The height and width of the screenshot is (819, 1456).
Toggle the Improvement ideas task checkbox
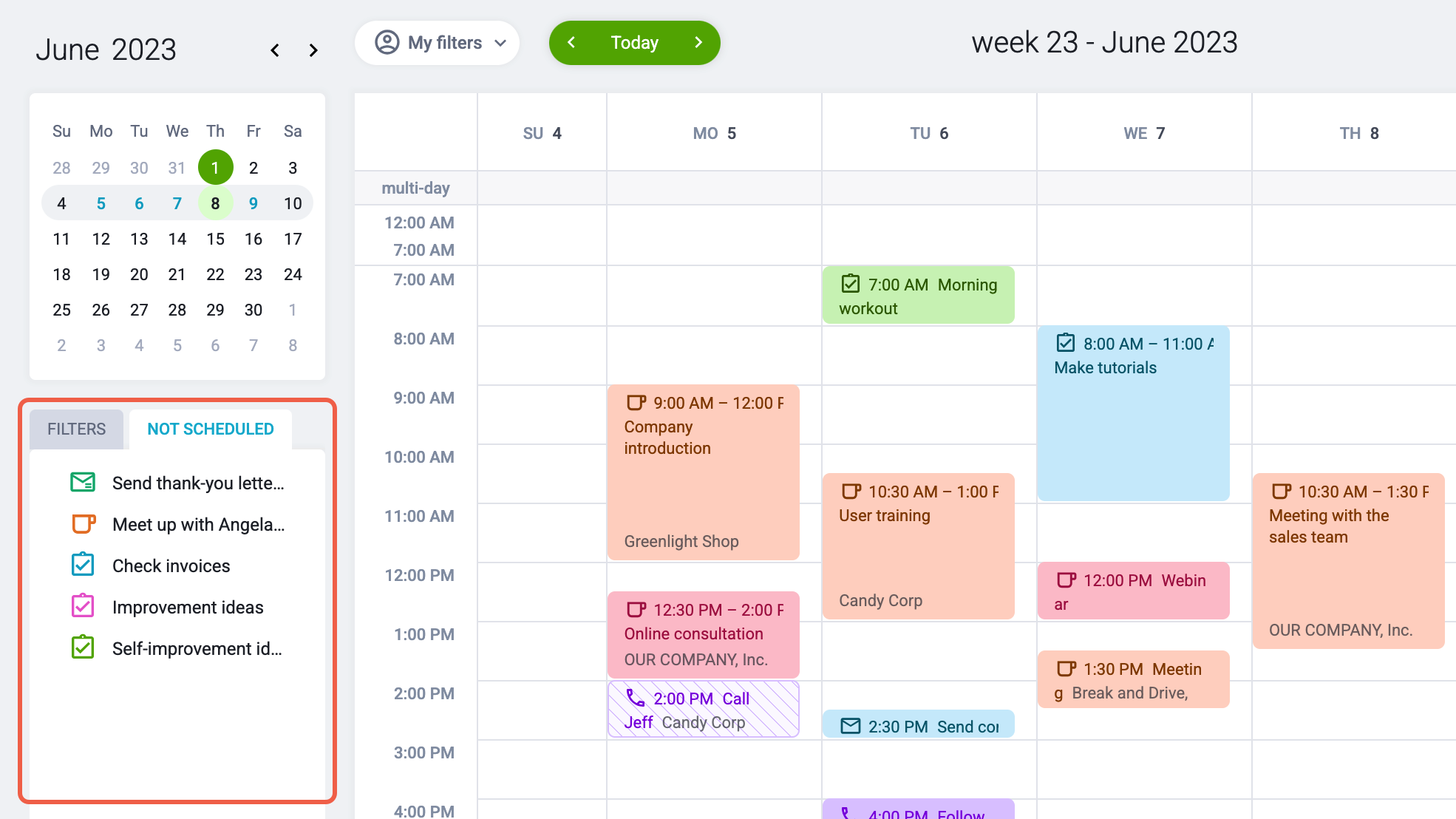(x=83, y=606)
